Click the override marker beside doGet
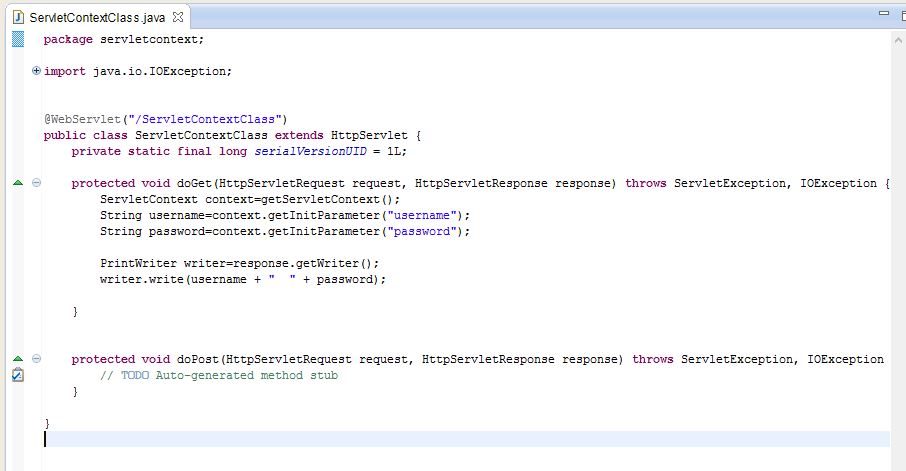906x471 pixels. (x=17, y=183)
